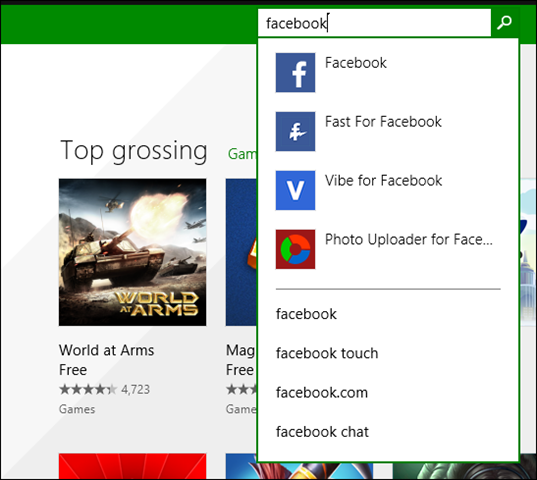This screenshot has width=537, height=480.
Task: Select the Facebook app name suggestion
Action: [355, 63]
